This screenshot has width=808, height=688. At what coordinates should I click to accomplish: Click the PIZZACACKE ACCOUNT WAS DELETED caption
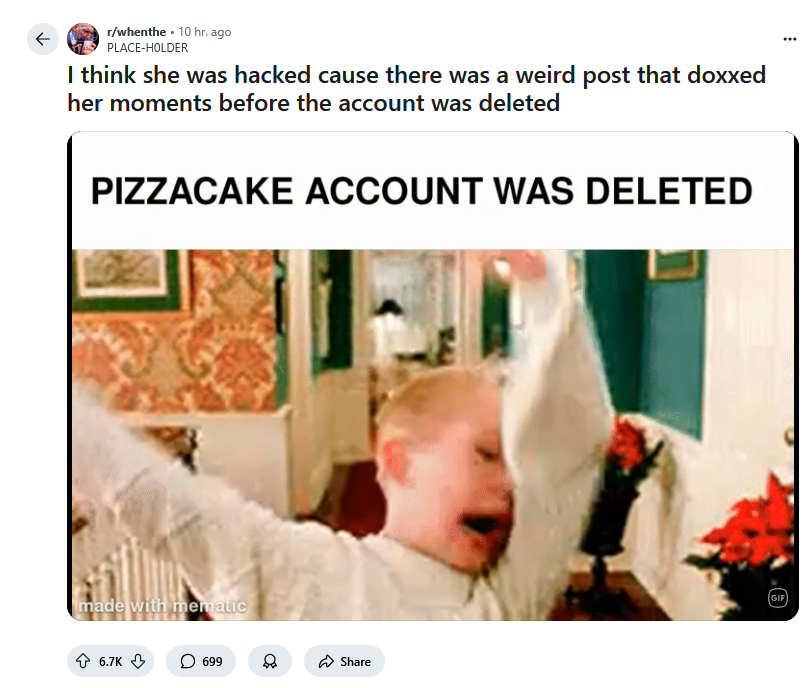[422, 191]
